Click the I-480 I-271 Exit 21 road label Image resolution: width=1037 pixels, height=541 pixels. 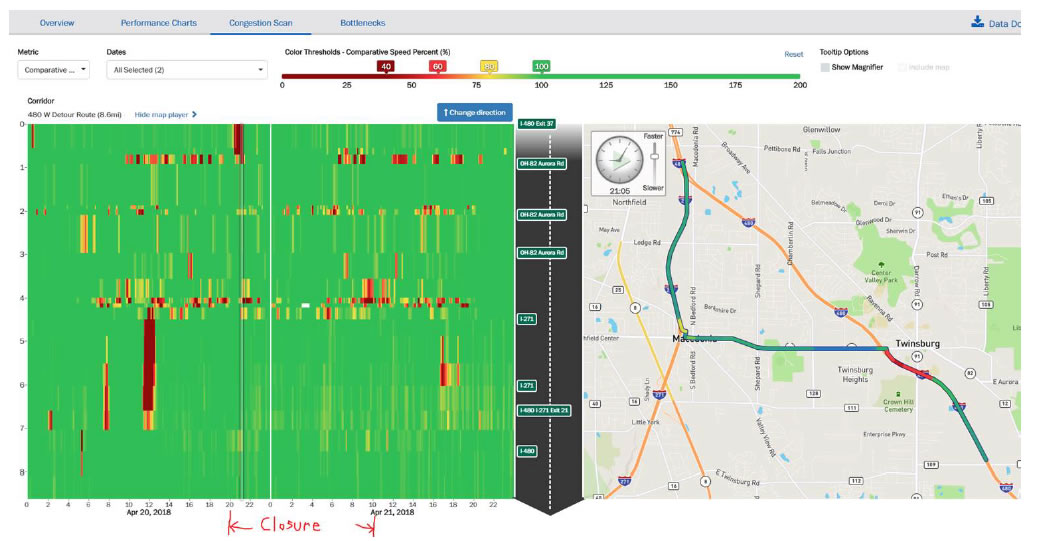click(544, 410)
